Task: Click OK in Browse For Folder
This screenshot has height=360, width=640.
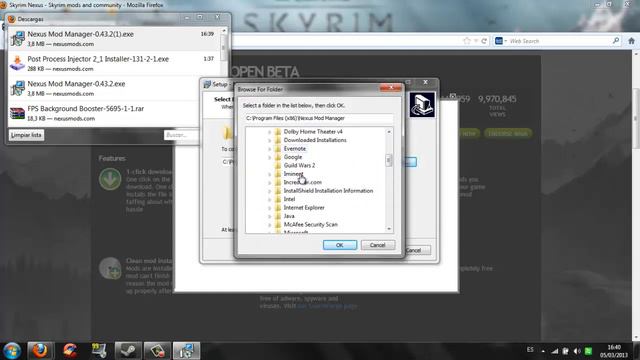Action: [x=340, y=245]
